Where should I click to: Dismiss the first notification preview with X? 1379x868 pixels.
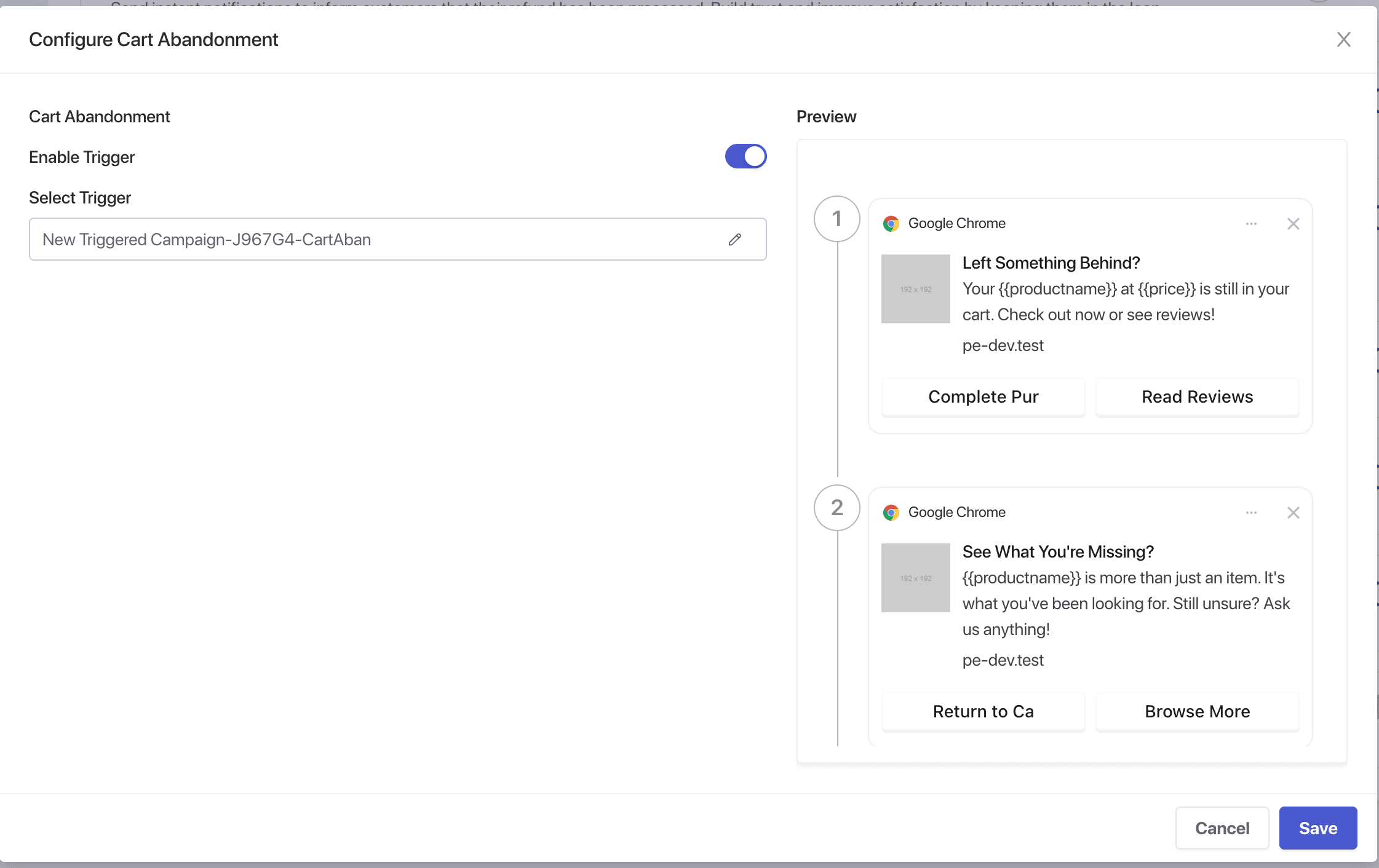click(x=1293, y=224)
